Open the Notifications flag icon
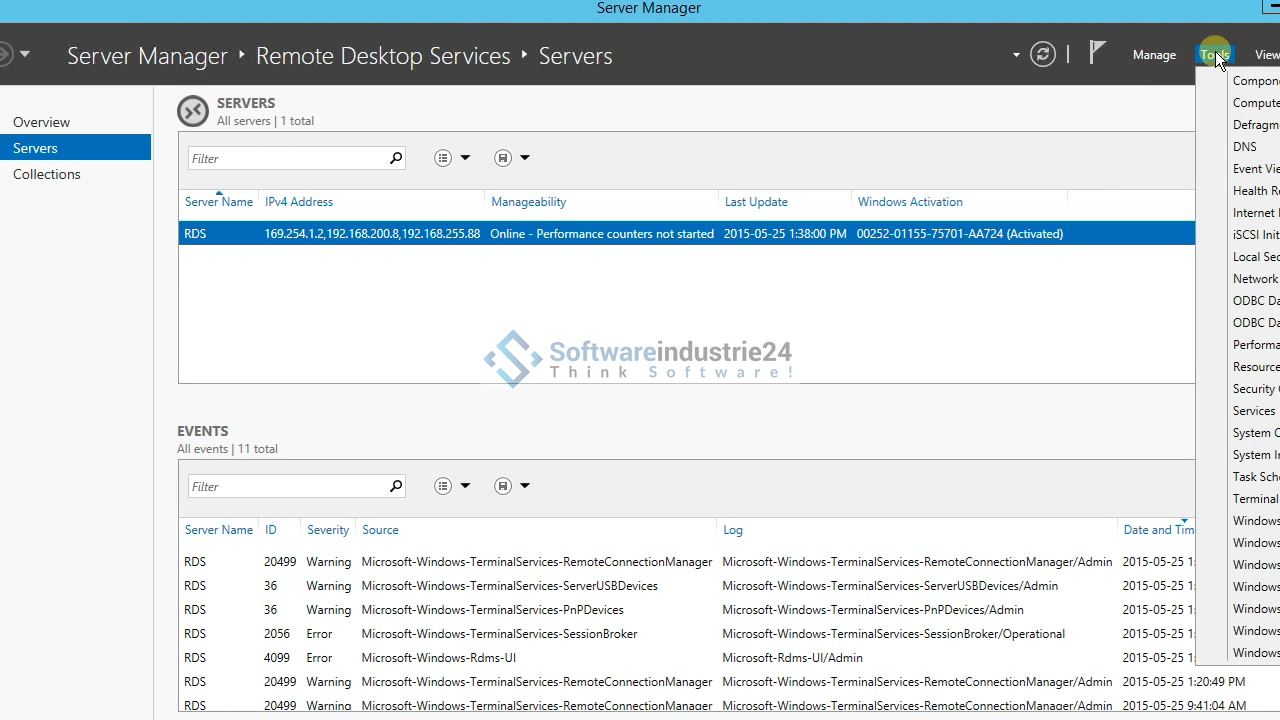Screen dimensions: 1280x720 pos(1097,53)
